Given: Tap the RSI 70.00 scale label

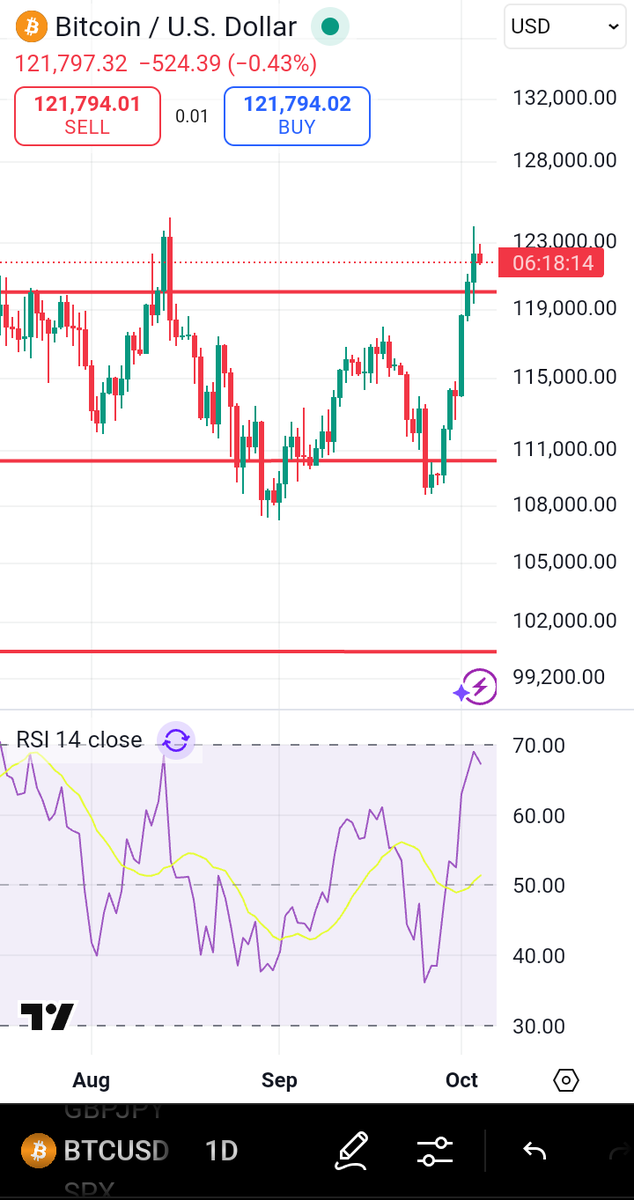Looking at the screenshot, I should 539,746.
